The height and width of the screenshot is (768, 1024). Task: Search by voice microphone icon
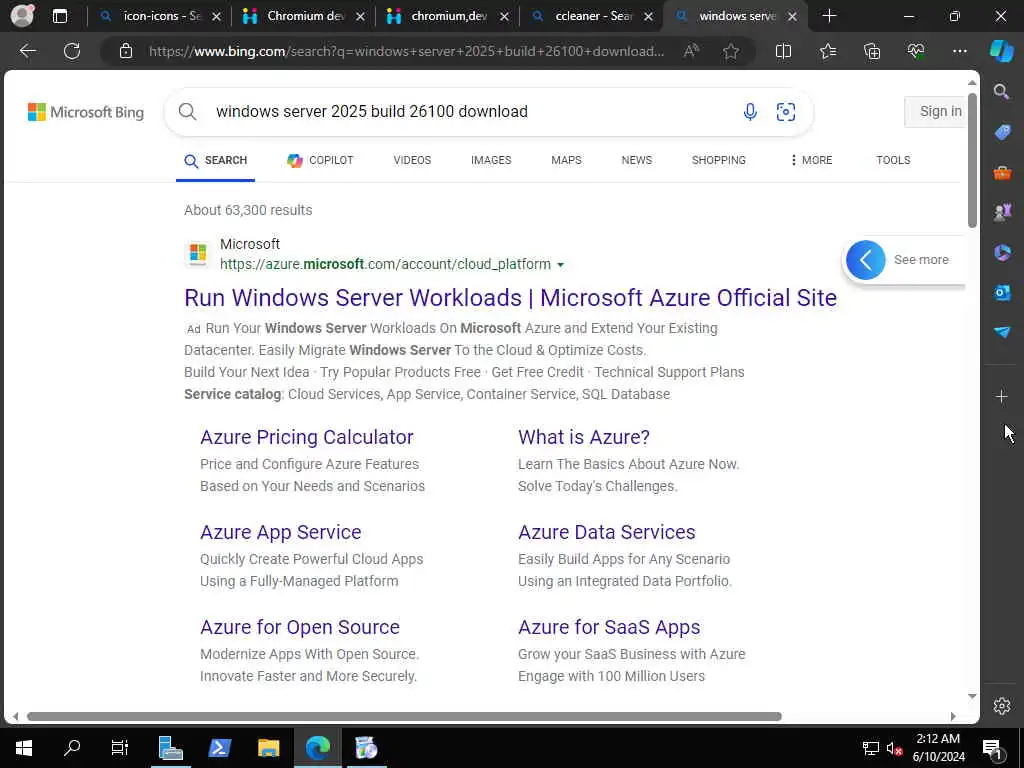[750, 112]
